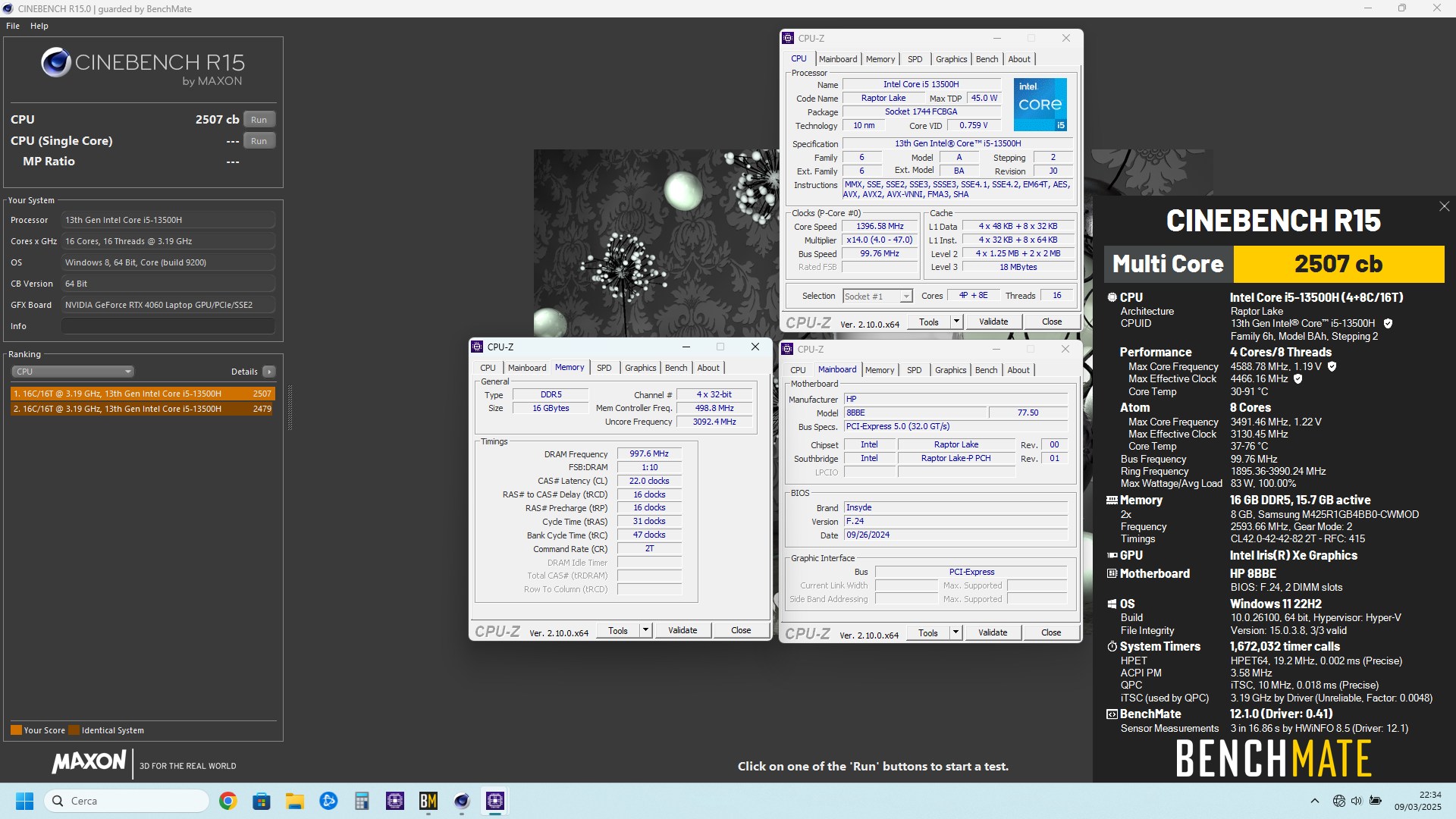The height and width of the screenshot is (819, 1456).
Task: Open first CPU-Z taskbar icon
Action: pos(395,801)
